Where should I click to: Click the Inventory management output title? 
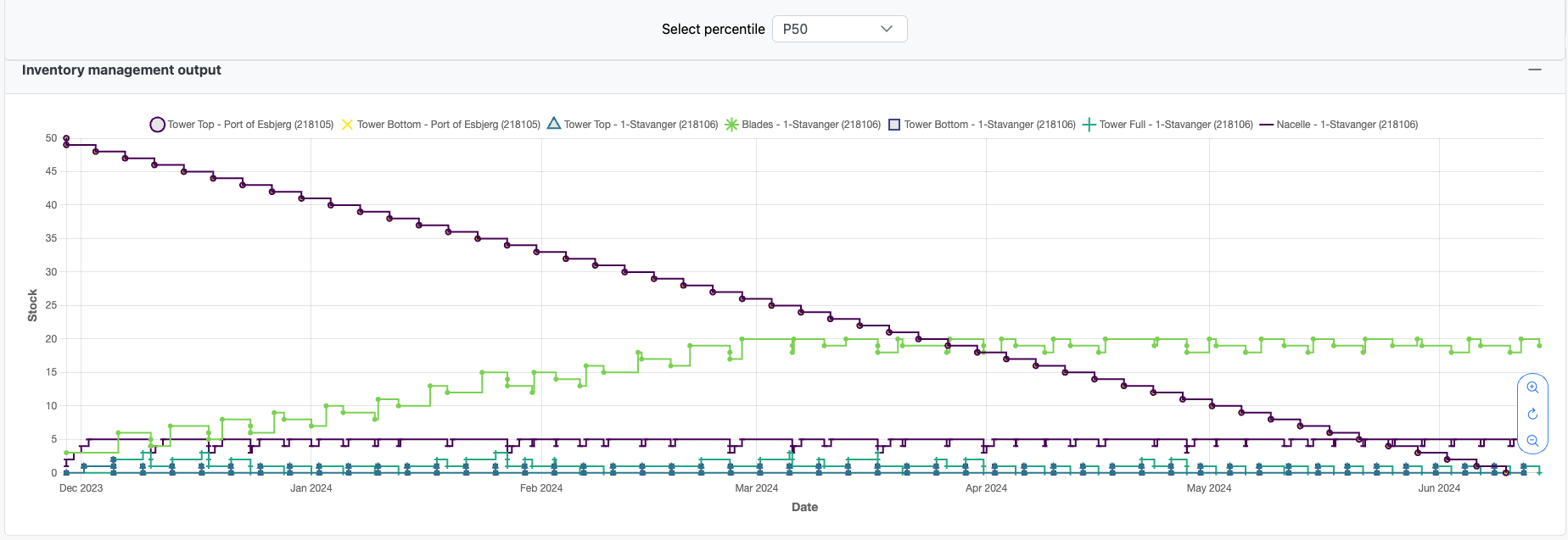coord(121,70)
